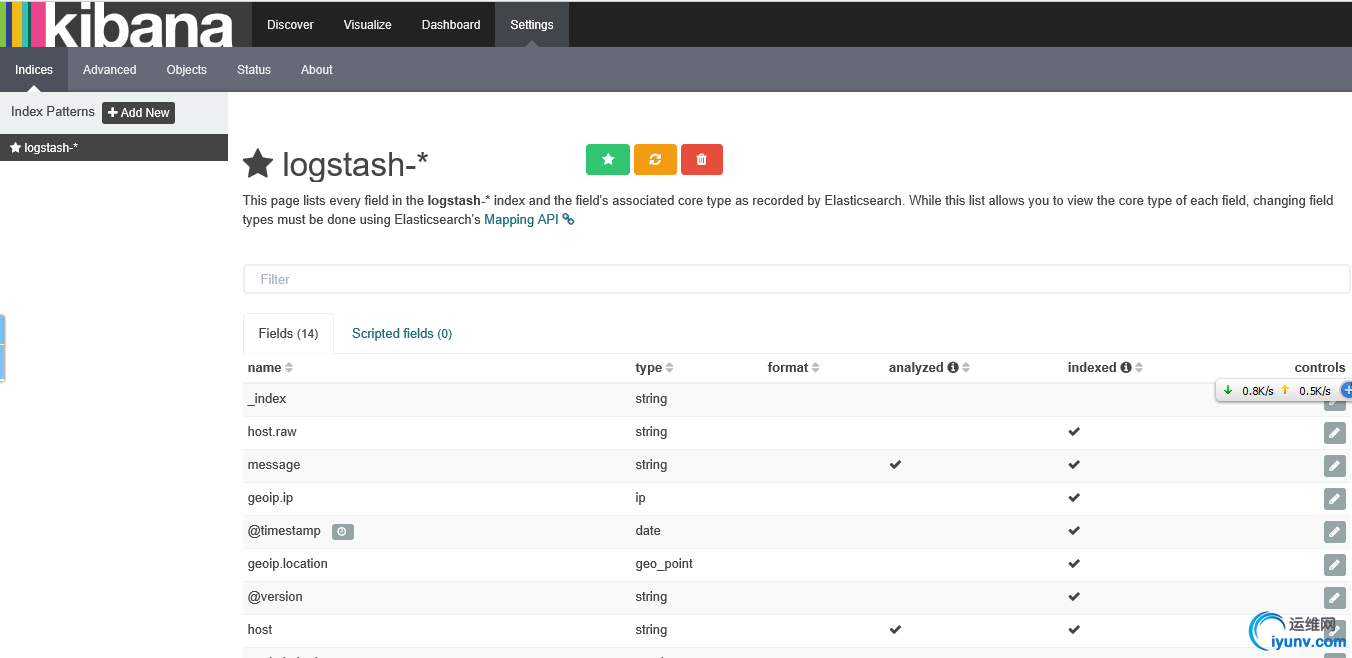This screenshot has width=1352, height=658.
Task: Click the red trash delete index button
Action: (x=702, y=160)
